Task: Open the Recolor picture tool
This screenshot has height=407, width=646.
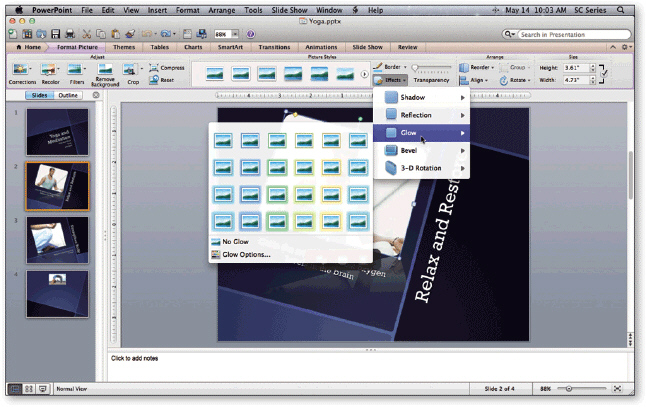Action: (x=50, y=74)
